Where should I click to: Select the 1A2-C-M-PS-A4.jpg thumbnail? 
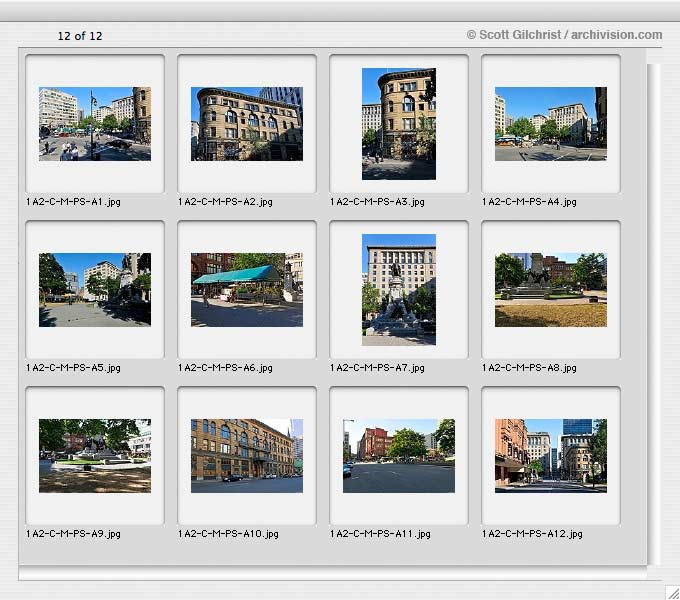[x=551, y=124]
